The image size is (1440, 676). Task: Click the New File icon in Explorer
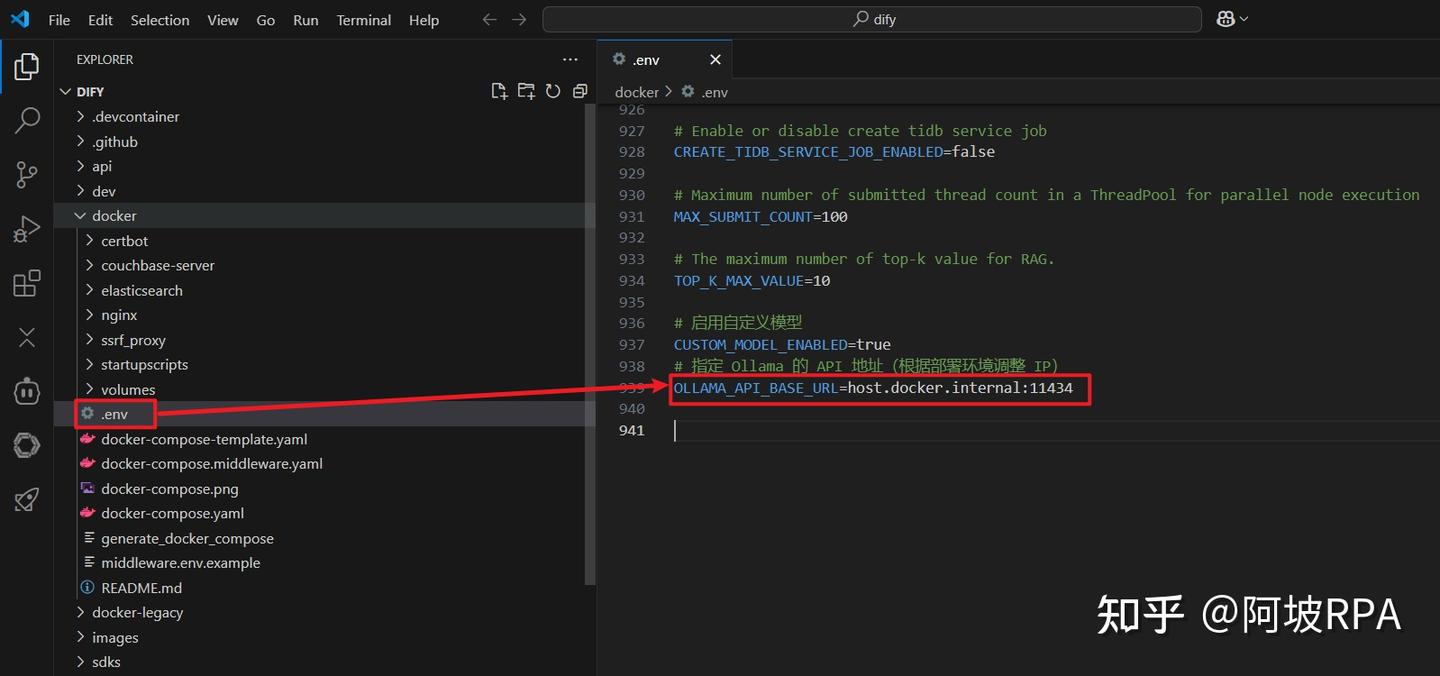point(499,91)
